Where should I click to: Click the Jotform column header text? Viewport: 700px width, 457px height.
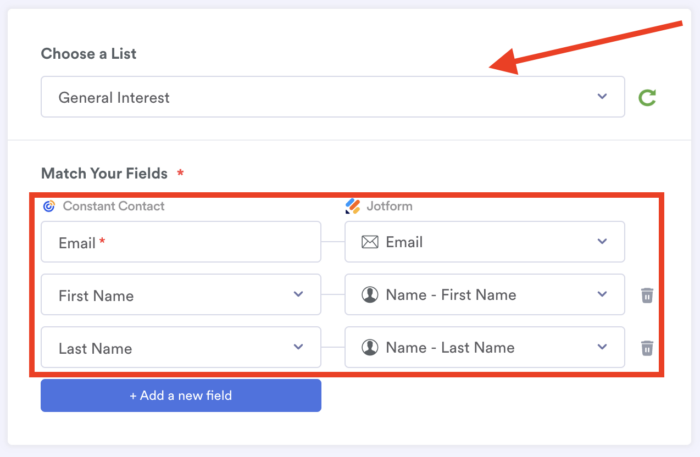pos(389,206)
